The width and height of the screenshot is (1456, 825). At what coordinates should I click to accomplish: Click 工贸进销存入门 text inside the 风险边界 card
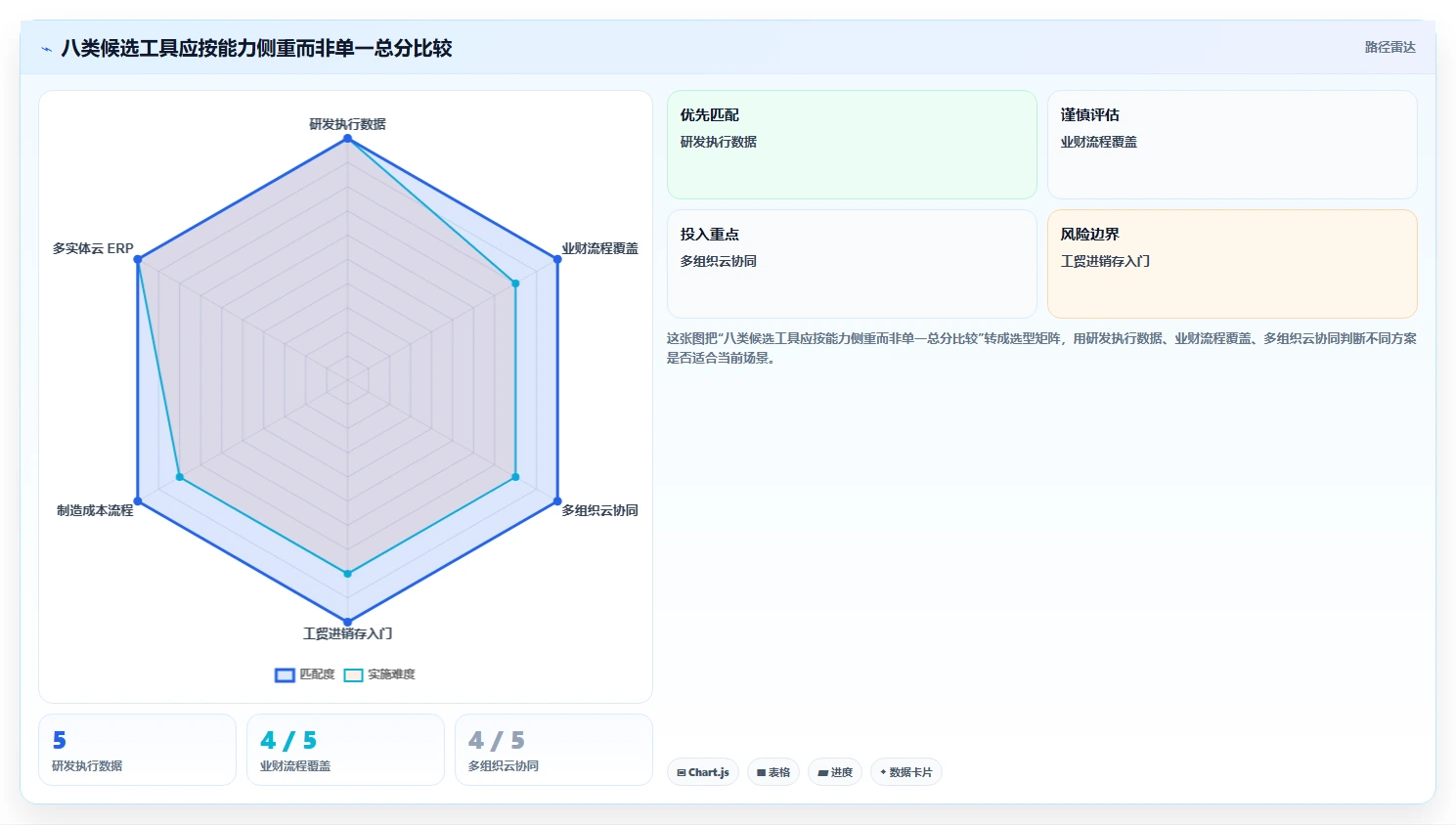coord(1105,261)
